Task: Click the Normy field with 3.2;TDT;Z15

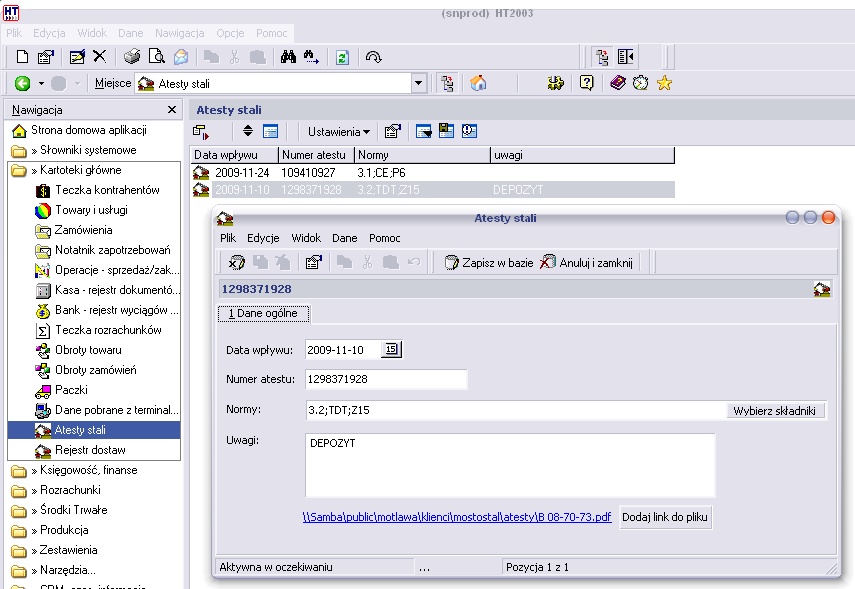Action: click(x=515, y=411)
